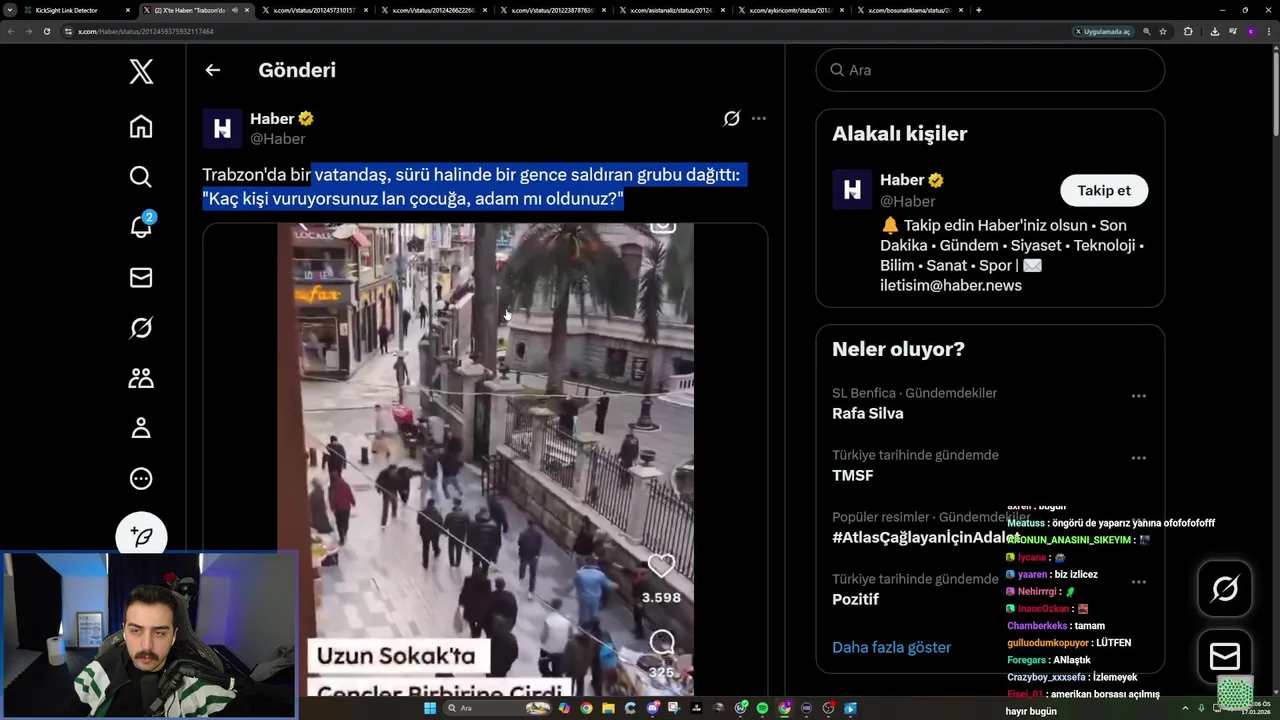
Task: Open the three-dot menu on Haber's post
Action: pos(759,118)
